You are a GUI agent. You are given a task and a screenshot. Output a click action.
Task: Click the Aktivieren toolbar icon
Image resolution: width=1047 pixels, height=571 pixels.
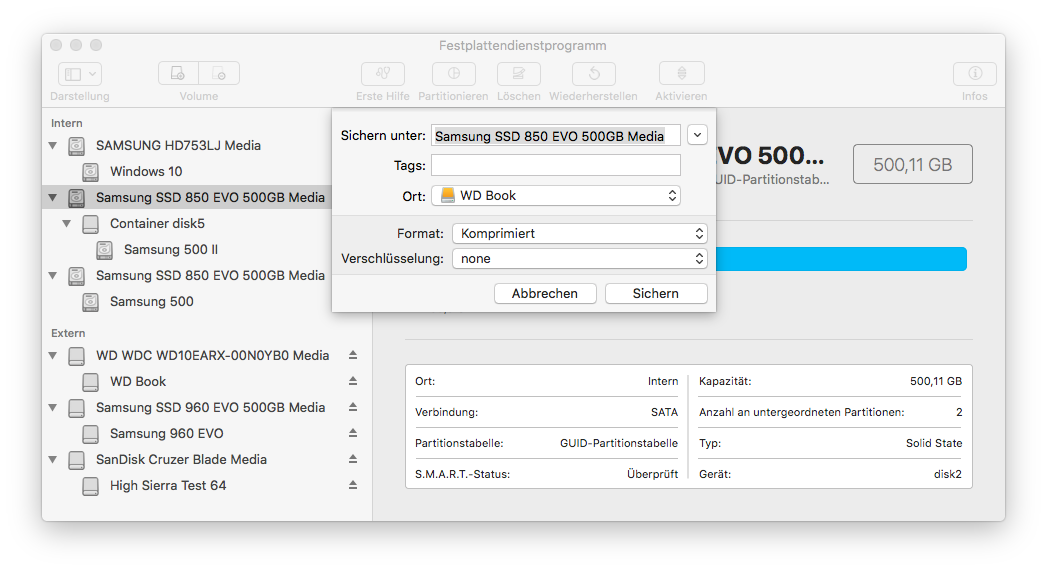pyautogui.click(x=681, y=73)
